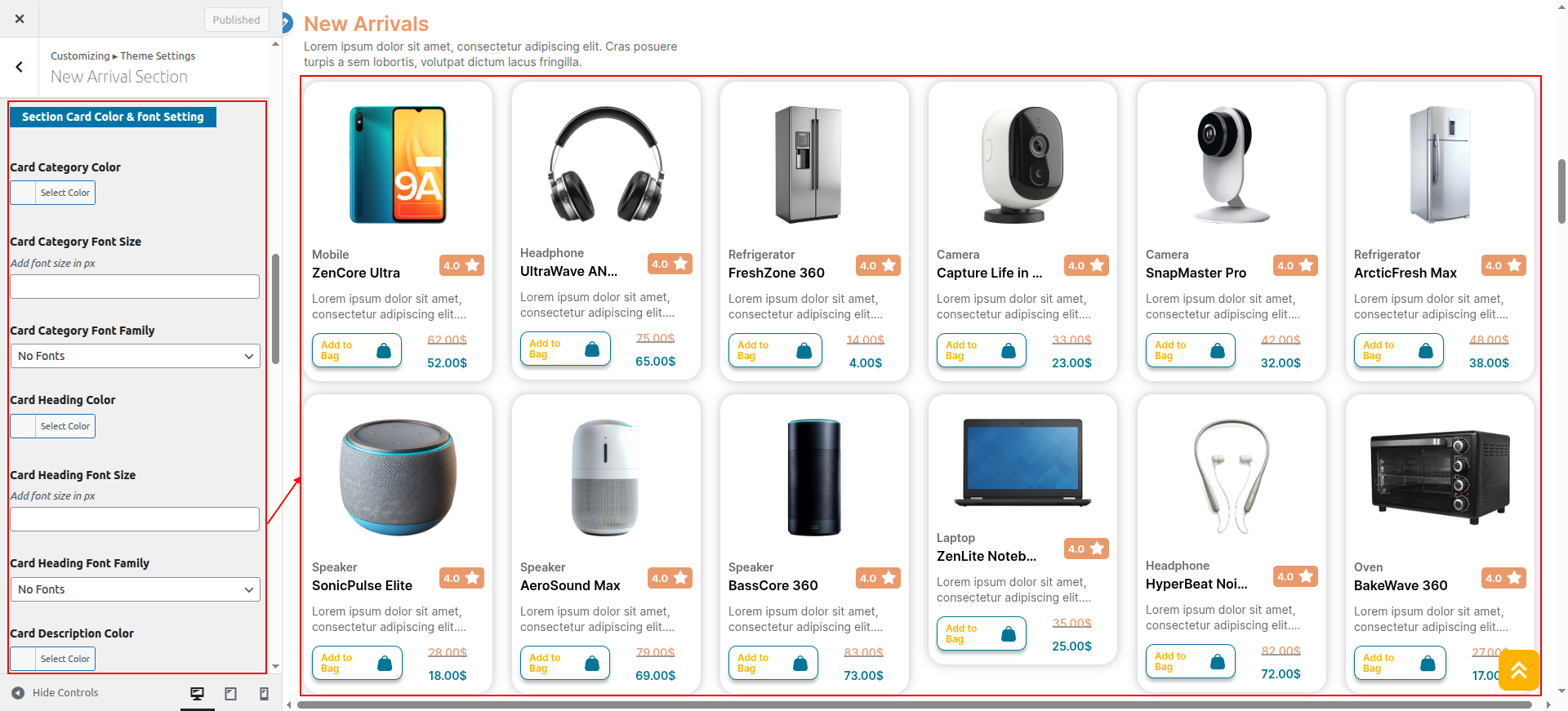Go back using the left chevron arrow
Screen dimensions: 1568x711
coord(20,67)
